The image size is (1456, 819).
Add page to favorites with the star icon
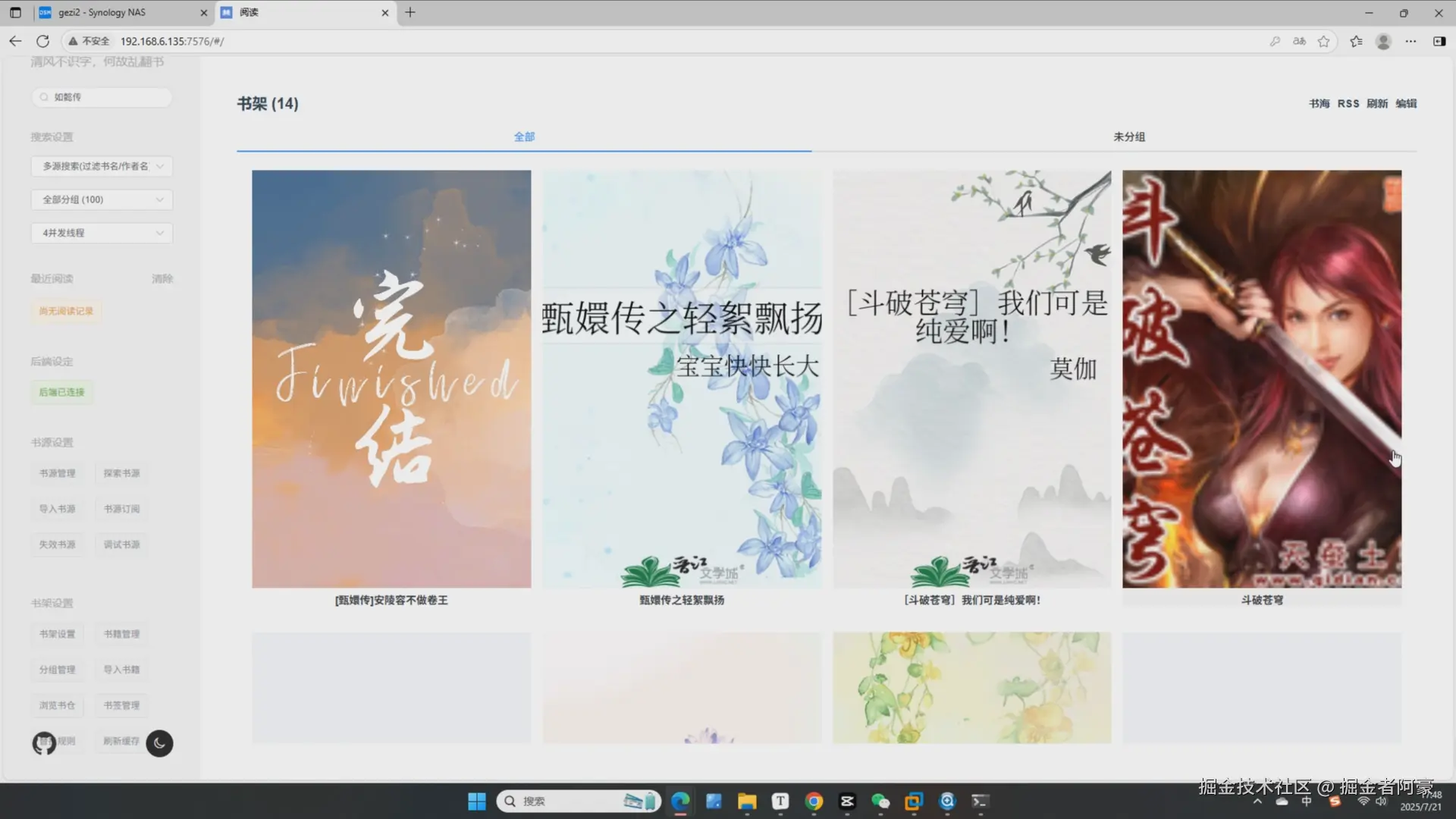(1323, 41)
